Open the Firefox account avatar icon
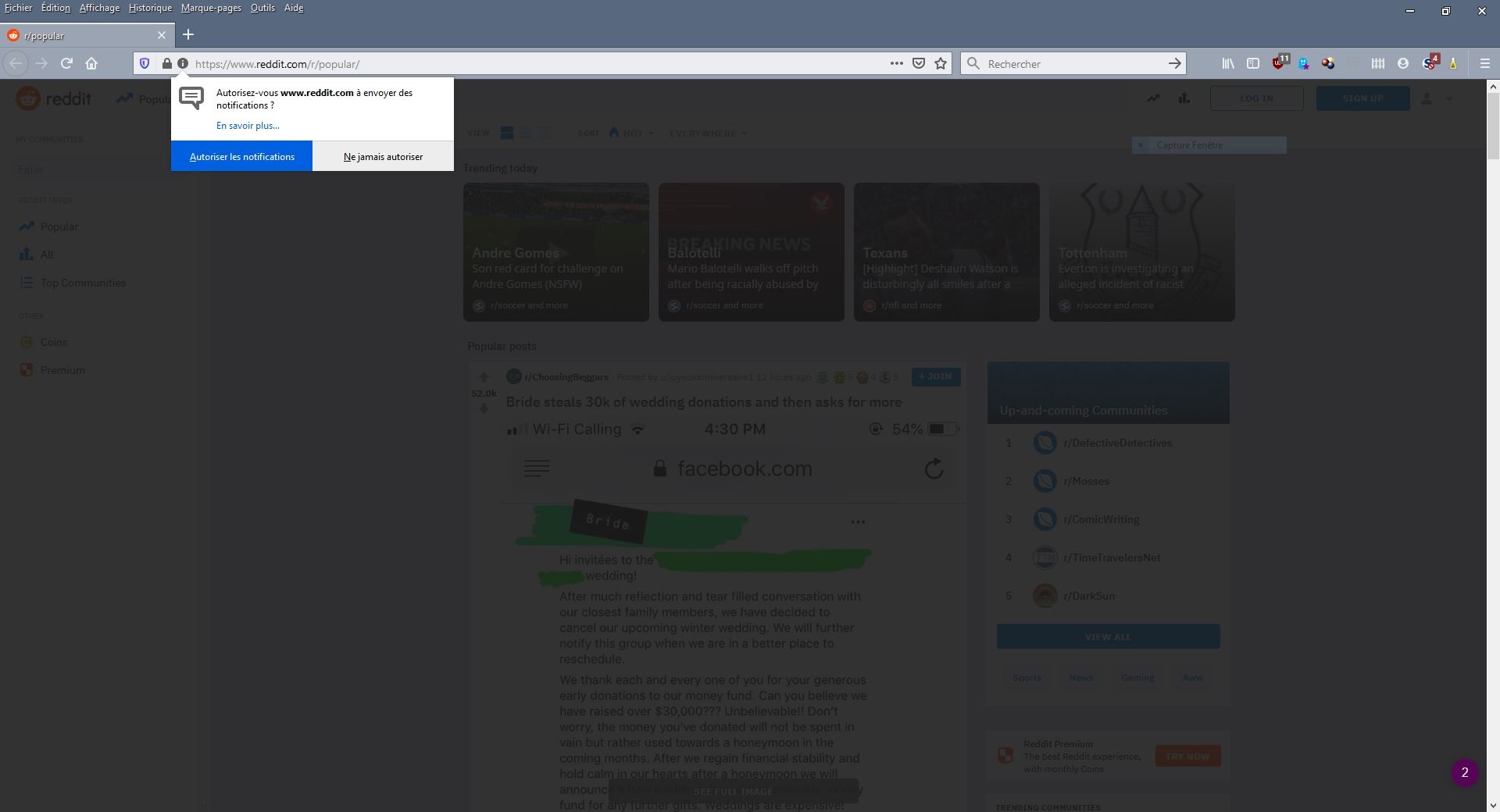The height and width of the screenshot is (812, 1500). [x=1403, y=64]
